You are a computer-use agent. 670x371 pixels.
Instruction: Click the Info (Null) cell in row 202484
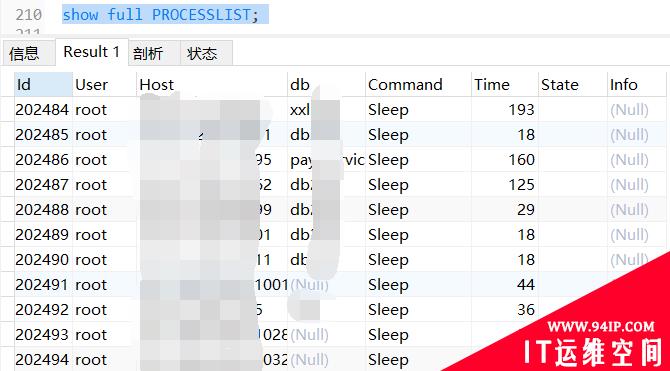pos(629,110)
